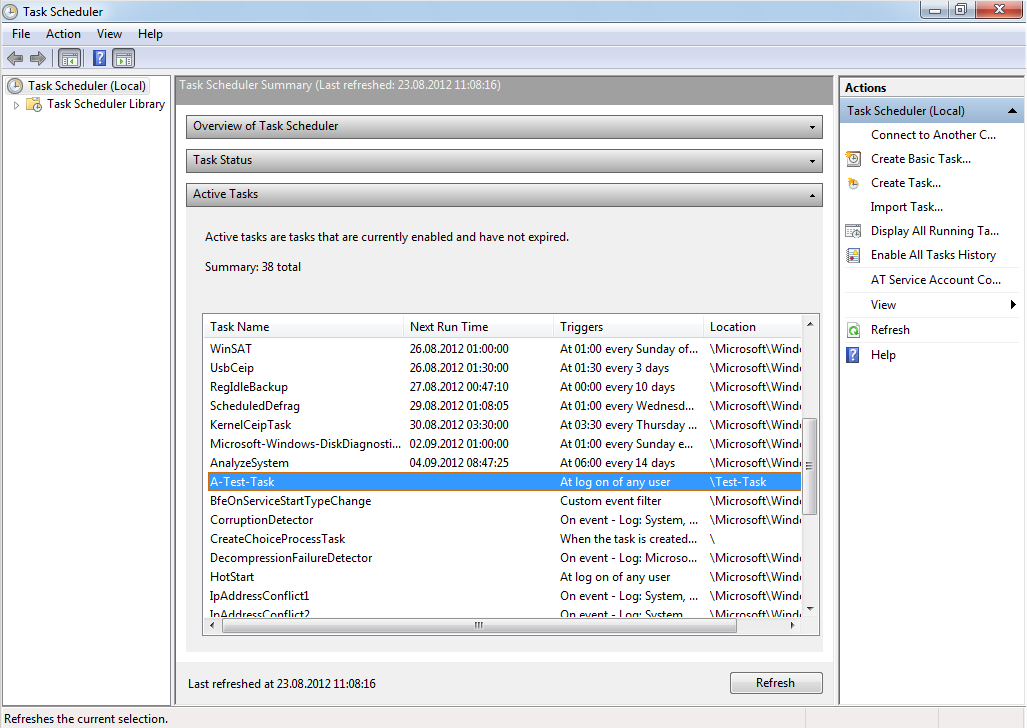Click Display All Running Tasks in the Actions pane
This screenshot has width=1027, height=728.
pos(934,231)
